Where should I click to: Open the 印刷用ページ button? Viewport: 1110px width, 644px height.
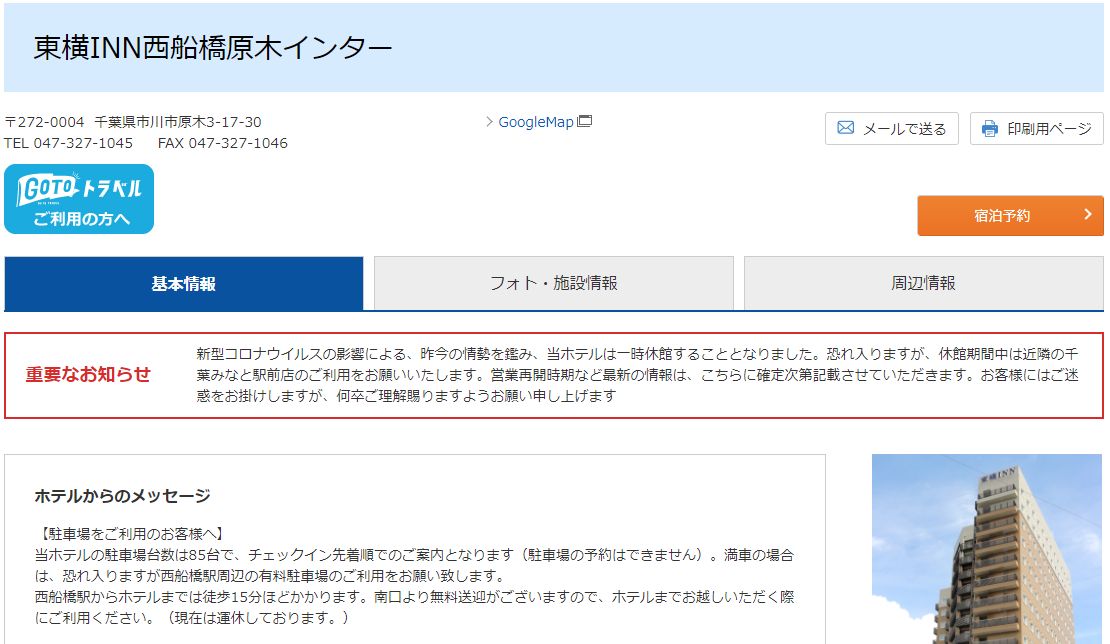click(1036, 129)
